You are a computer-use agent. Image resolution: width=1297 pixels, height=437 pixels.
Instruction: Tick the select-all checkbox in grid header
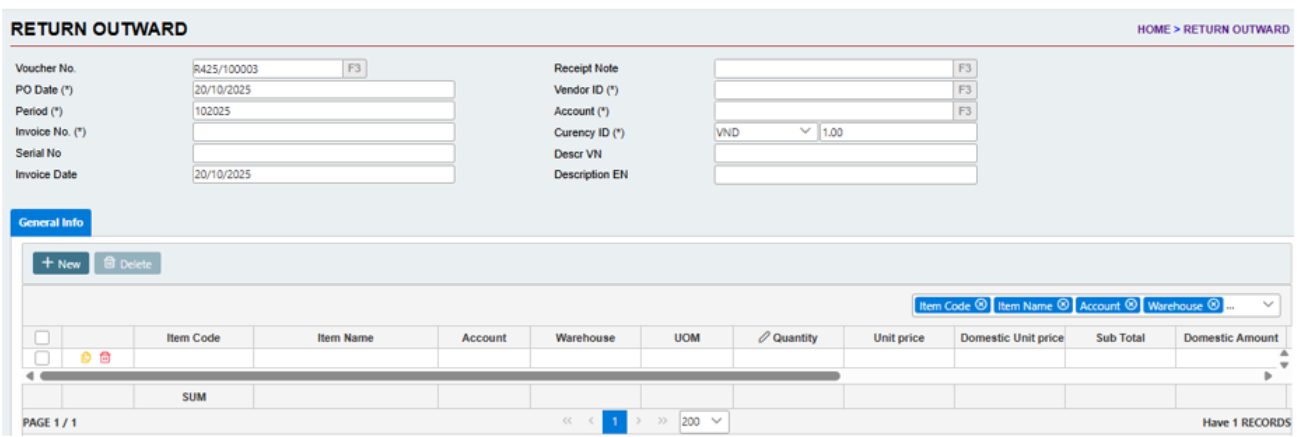click(x=42, y=338)
